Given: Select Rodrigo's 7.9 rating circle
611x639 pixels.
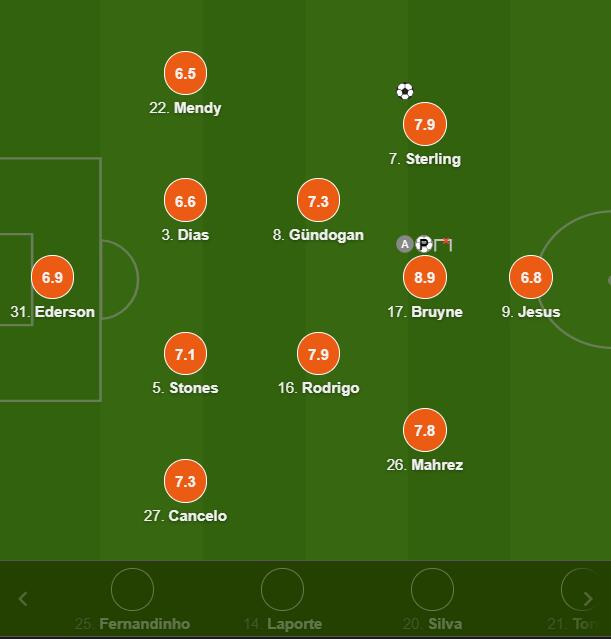Looking at the screenshot, I should coord(318,353).
